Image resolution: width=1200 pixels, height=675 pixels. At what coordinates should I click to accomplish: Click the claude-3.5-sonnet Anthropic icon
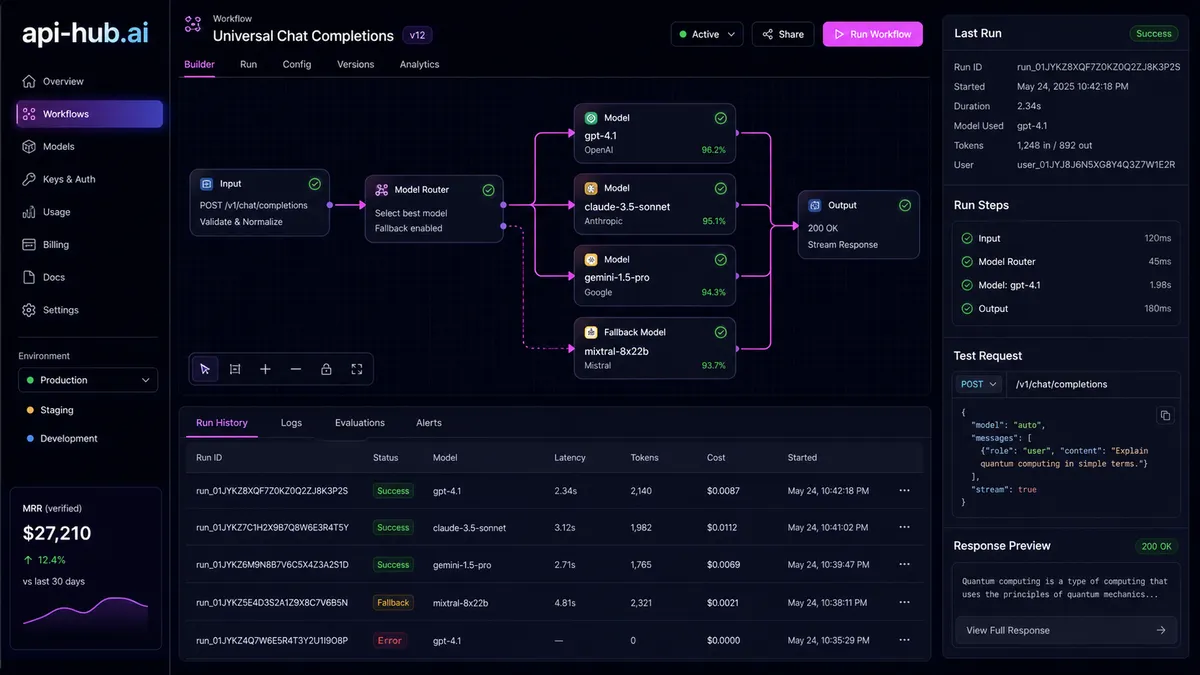click(x=591, y=188)
